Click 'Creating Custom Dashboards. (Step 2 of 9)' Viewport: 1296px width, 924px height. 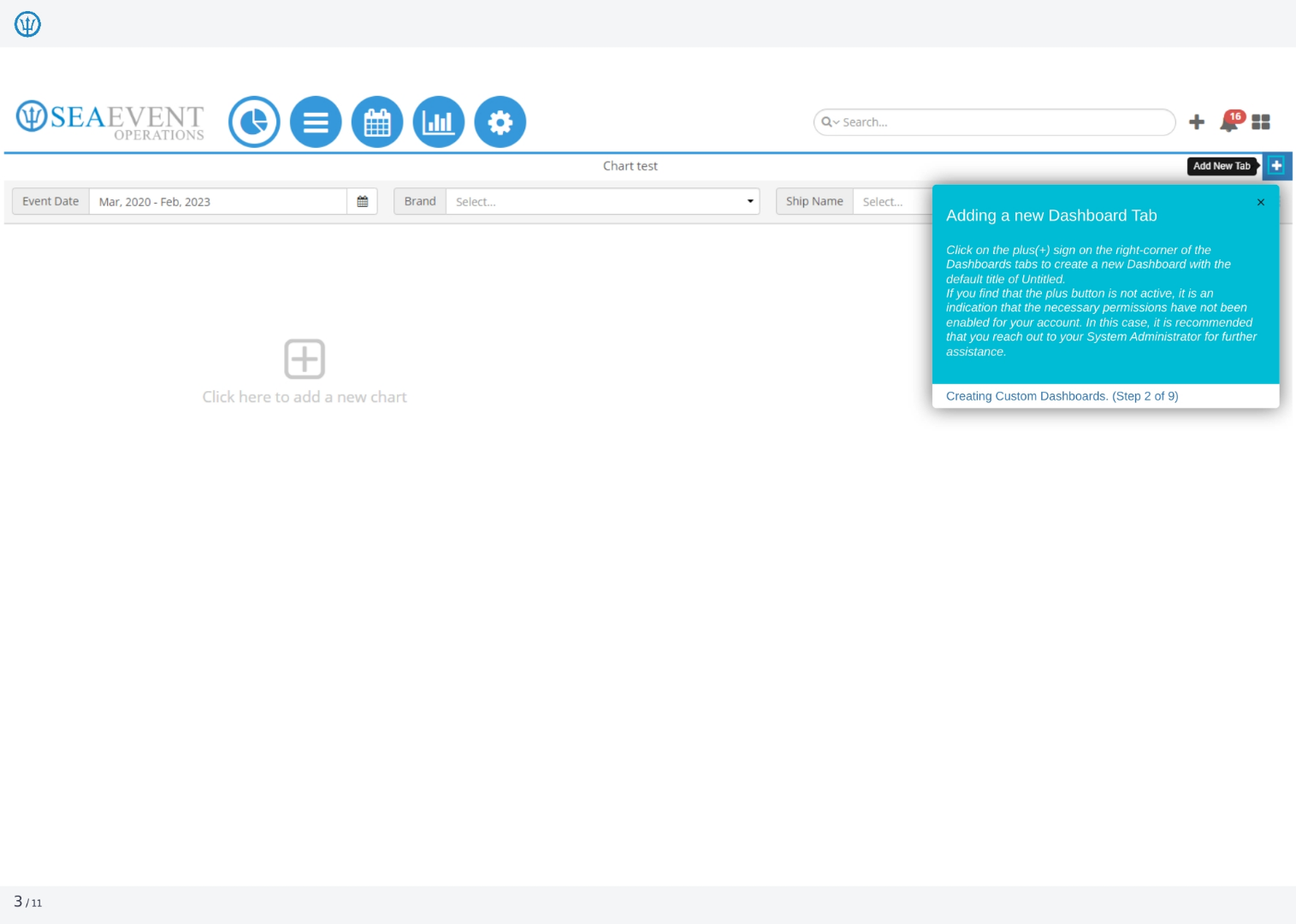(x=1062, y=396)
